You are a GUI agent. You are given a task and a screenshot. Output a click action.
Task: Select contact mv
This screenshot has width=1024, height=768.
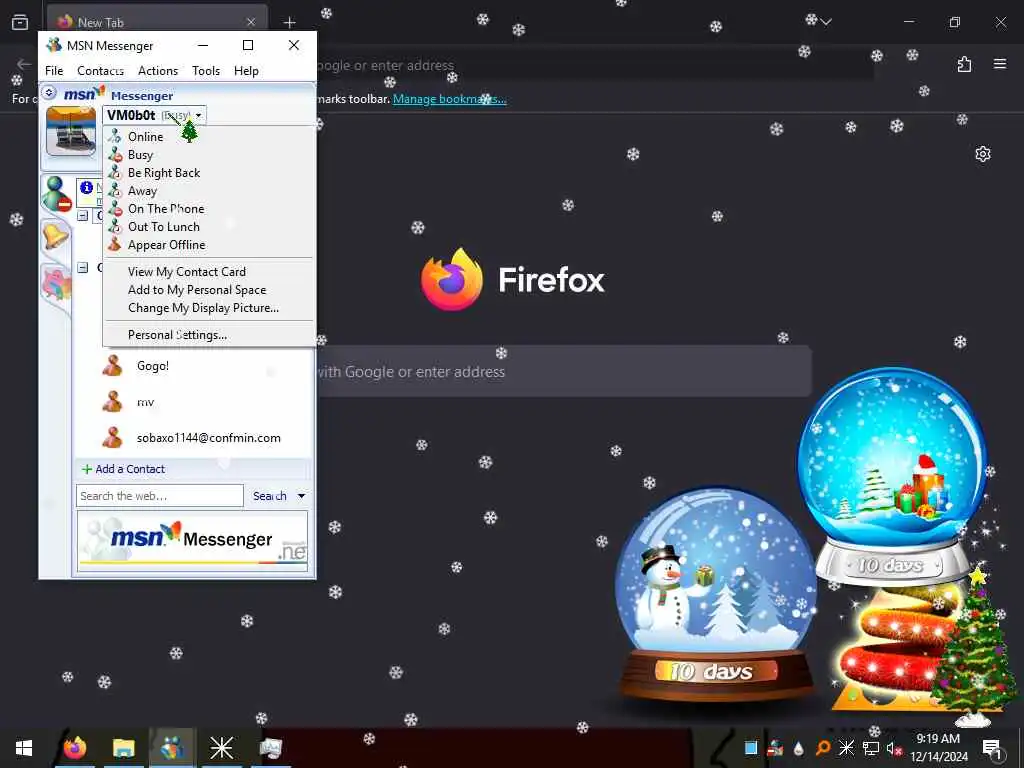(x=146, y=402)
